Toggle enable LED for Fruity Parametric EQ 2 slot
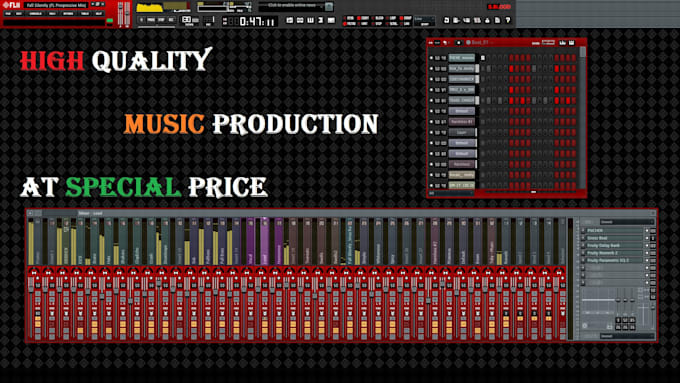The image size is (680, 383). point(647,260)
